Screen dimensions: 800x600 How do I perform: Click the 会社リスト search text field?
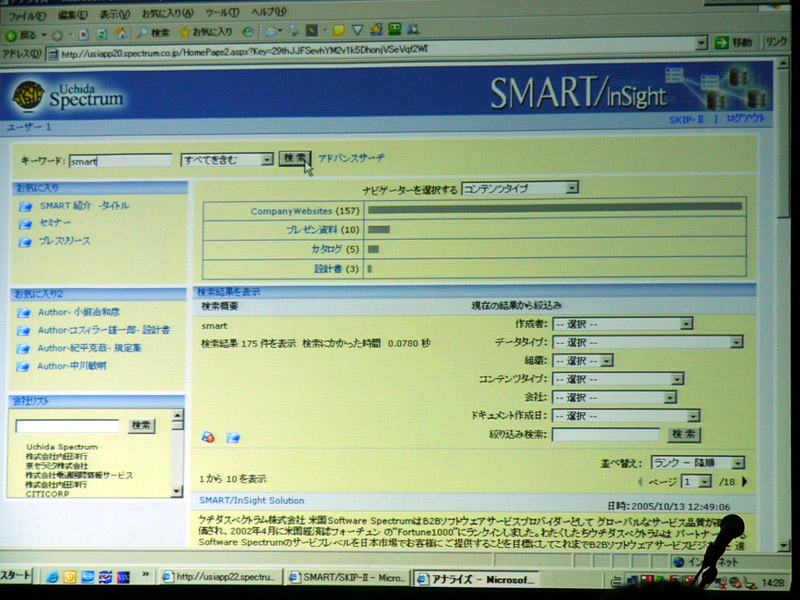click(67, 426)
